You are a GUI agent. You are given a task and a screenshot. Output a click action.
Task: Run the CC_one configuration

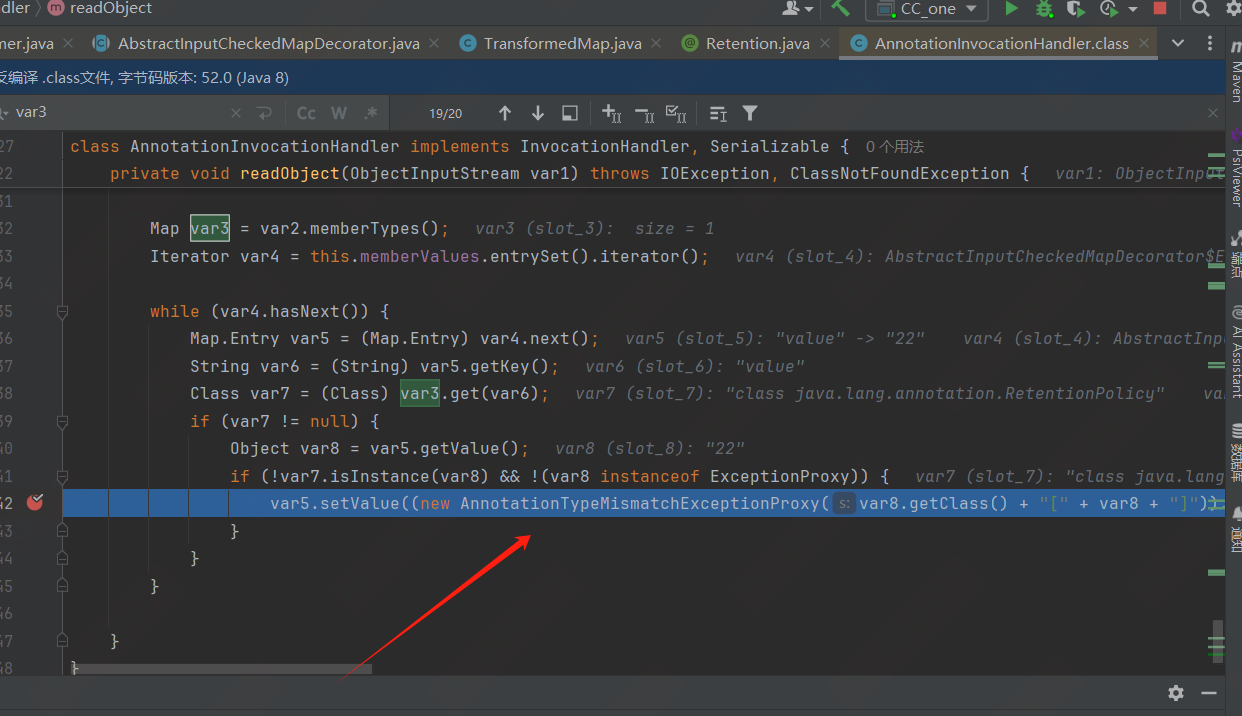(x=1012, y=9)
